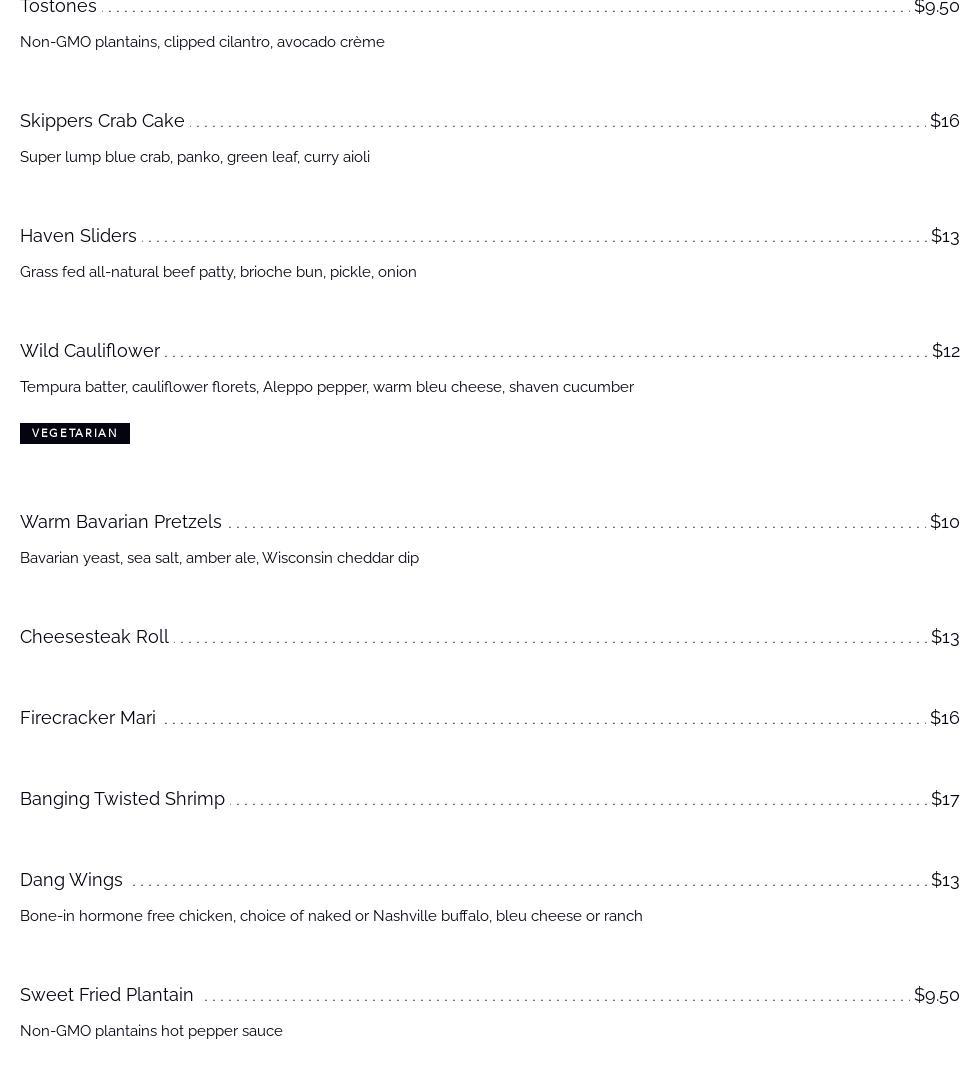The width and height of the screenshot is (965, 1087).
Task: Click the $12 Wild Cauliflower price
Action: (945, 351)
